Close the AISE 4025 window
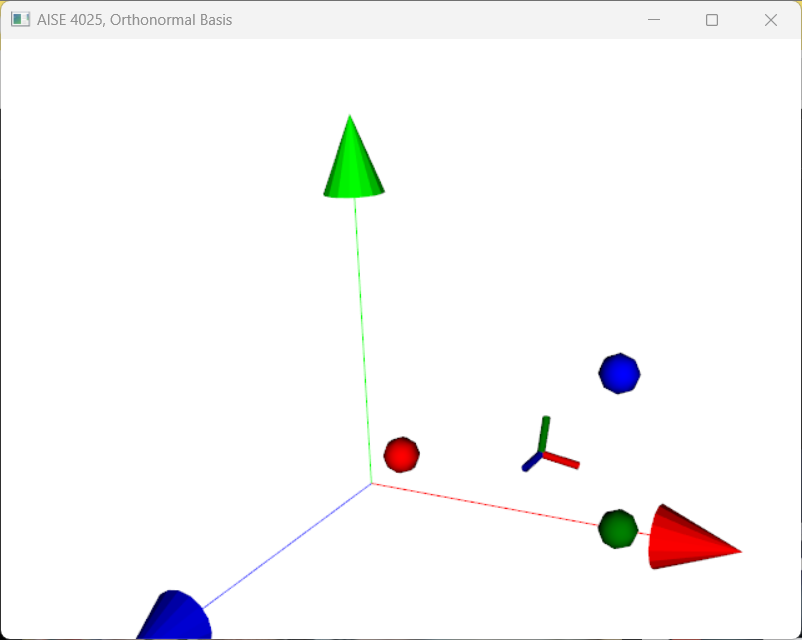The height and width of the screenshot is (640, 802). 770,19
